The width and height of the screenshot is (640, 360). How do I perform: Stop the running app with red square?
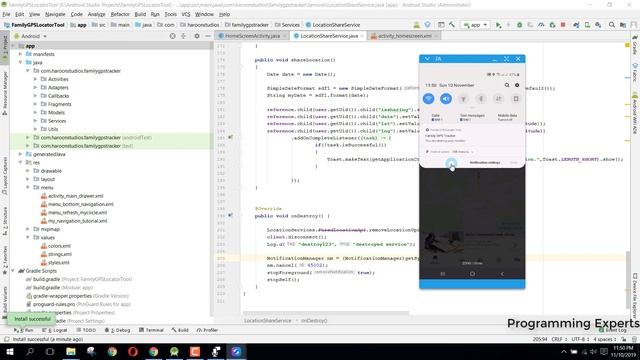click(x=563, y=25)
